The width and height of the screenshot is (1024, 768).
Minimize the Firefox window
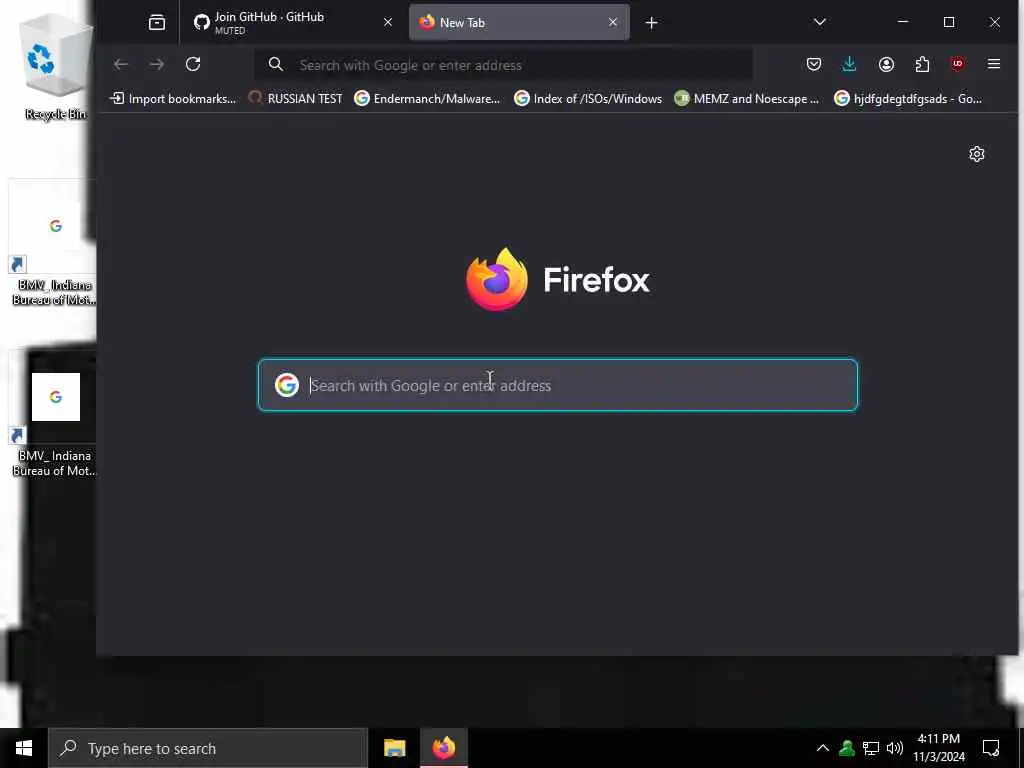click(903, 22)
